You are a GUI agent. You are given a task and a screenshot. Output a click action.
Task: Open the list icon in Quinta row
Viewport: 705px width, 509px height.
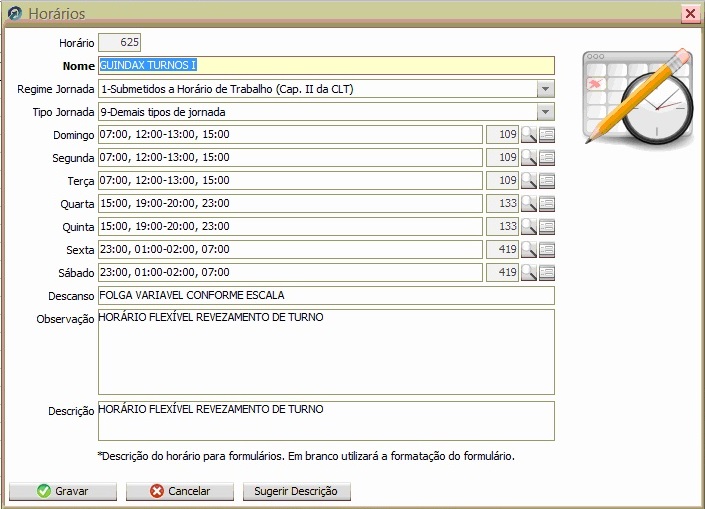pyautogui.click(x=547, y=226)
